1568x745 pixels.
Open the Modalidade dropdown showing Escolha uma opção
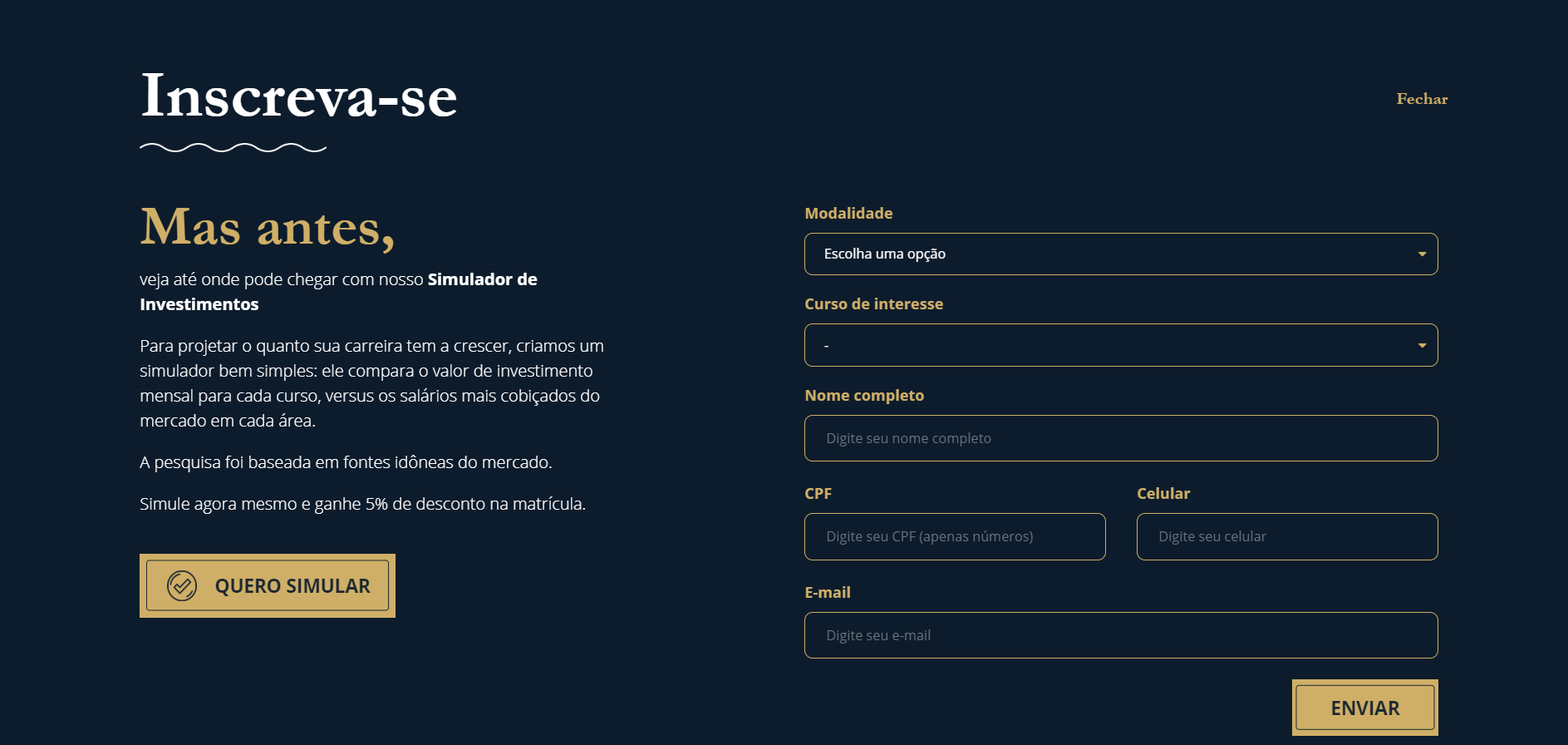coord(1120,254)
